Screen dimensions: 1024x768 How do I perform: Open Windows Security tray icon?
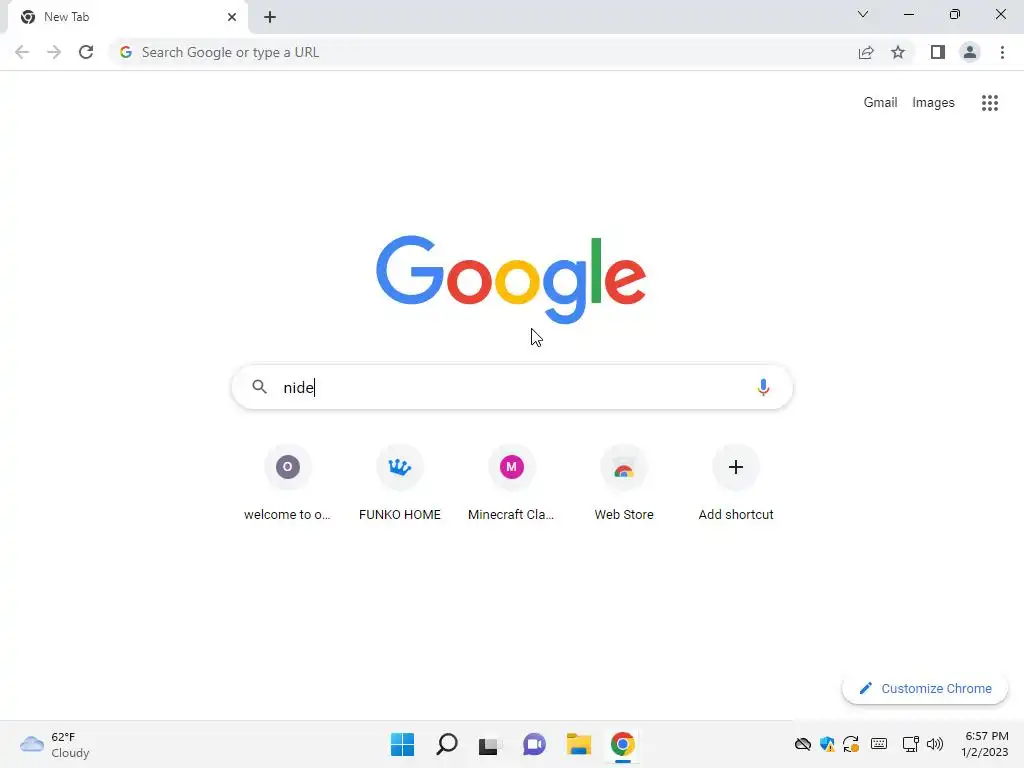pos(827,744)
